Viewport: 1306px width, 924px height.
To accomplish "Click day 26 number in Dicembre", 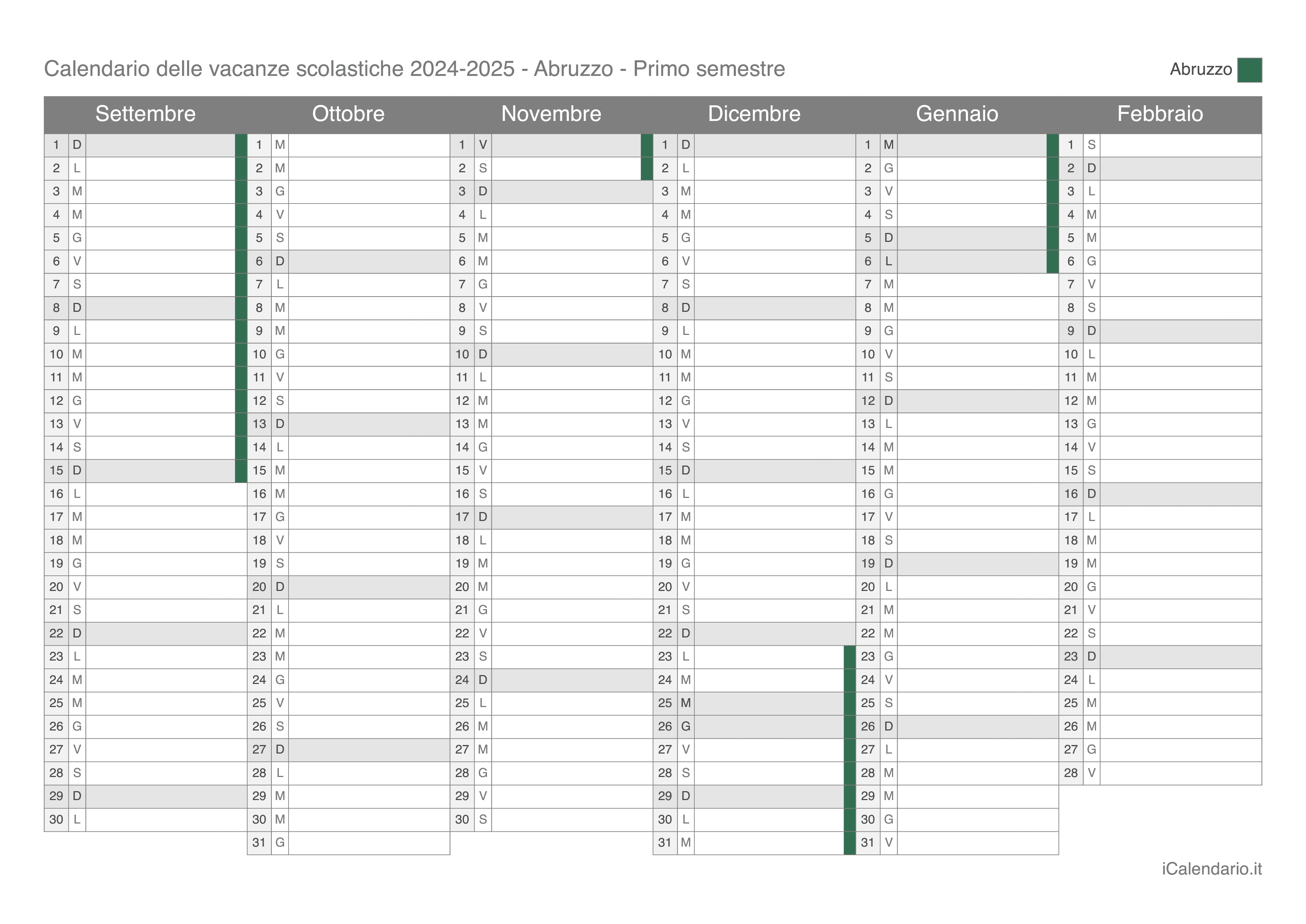I will click(665, 726).
